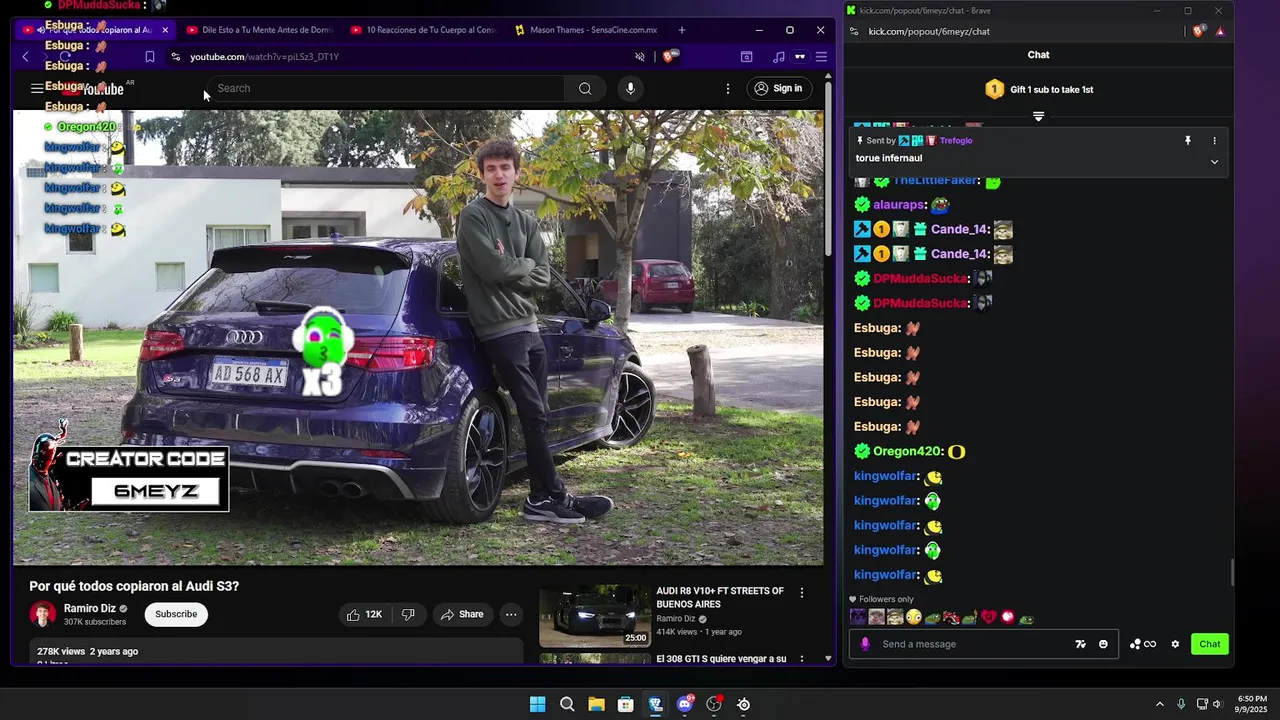Close the active Audi S3 YouTube tab
Image resolution: width=1280 pixels, height=720 pixels.
click(x=165, y=30)
